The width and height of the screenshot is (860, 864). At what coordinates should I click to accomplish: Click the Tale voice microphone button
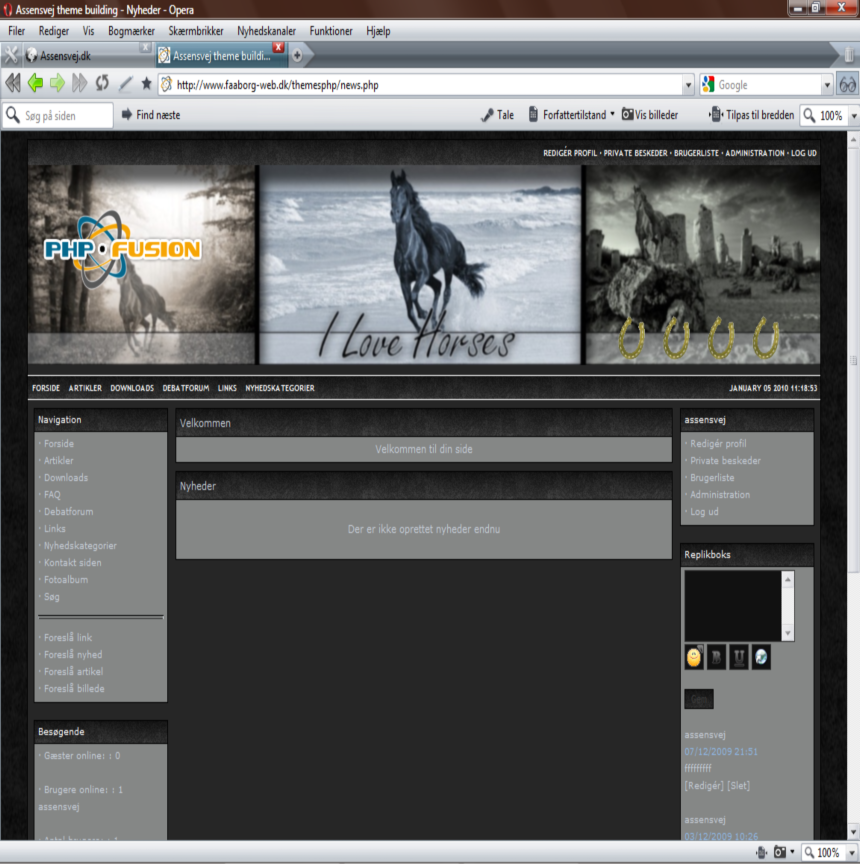[497, 115]
